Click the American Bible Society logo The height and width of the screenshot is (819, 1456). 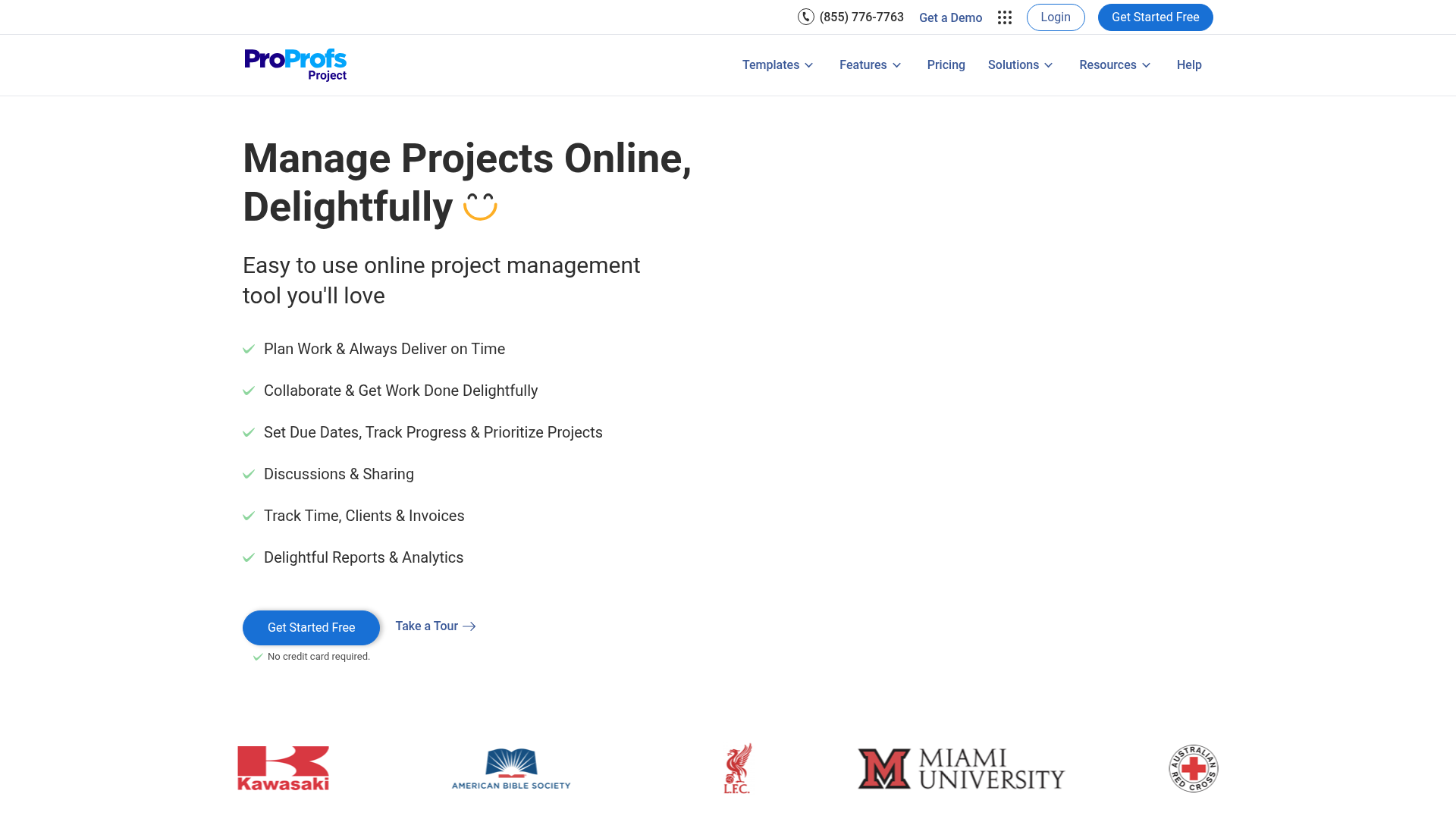(510, 767)
